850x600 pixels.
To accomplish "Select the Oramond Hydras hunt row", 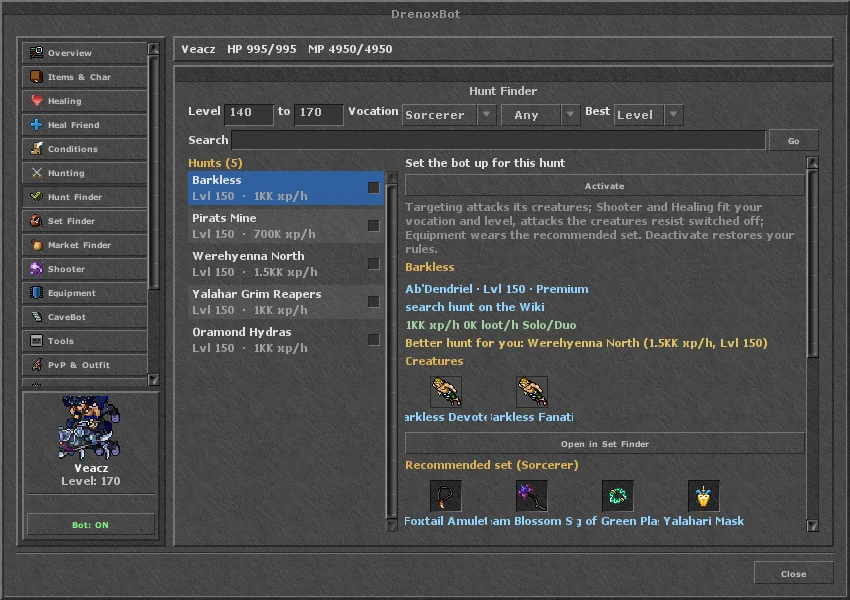I will click(286, 340).
